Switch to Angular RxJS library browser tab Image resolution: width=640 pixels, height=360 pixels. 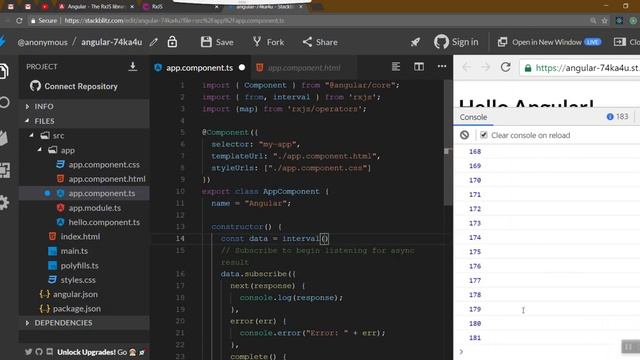tap(96, 7)
